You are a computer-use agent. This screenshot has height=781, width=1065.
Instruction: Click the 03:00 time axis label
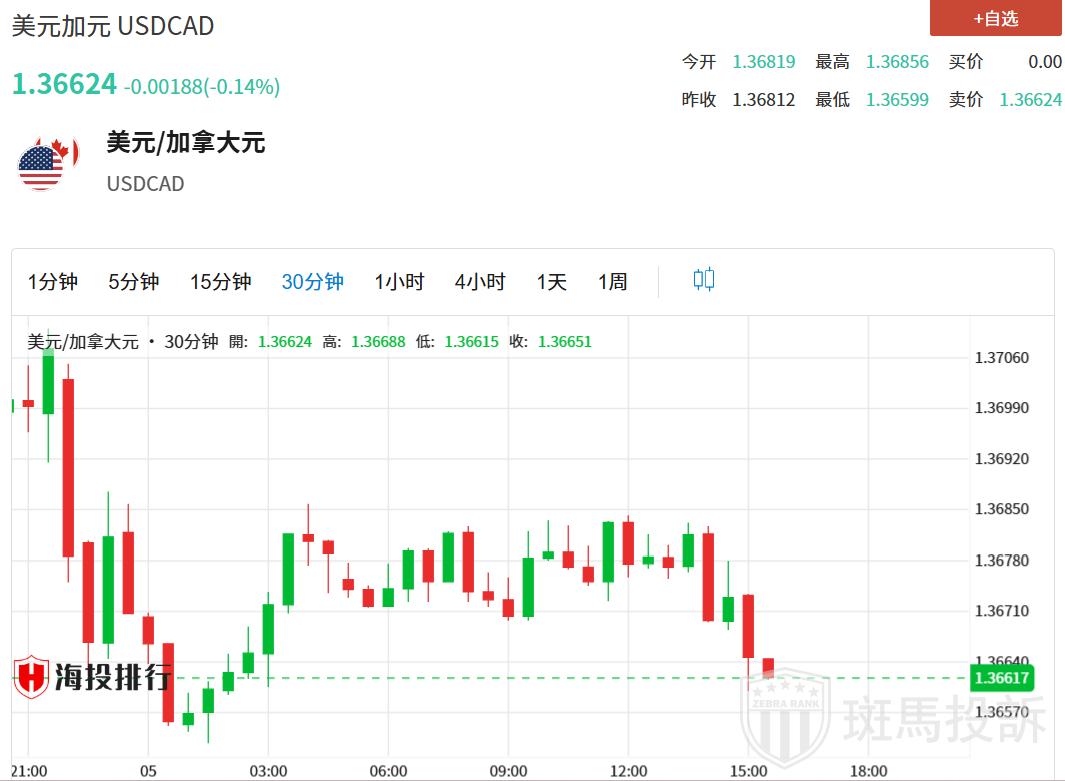268,770
